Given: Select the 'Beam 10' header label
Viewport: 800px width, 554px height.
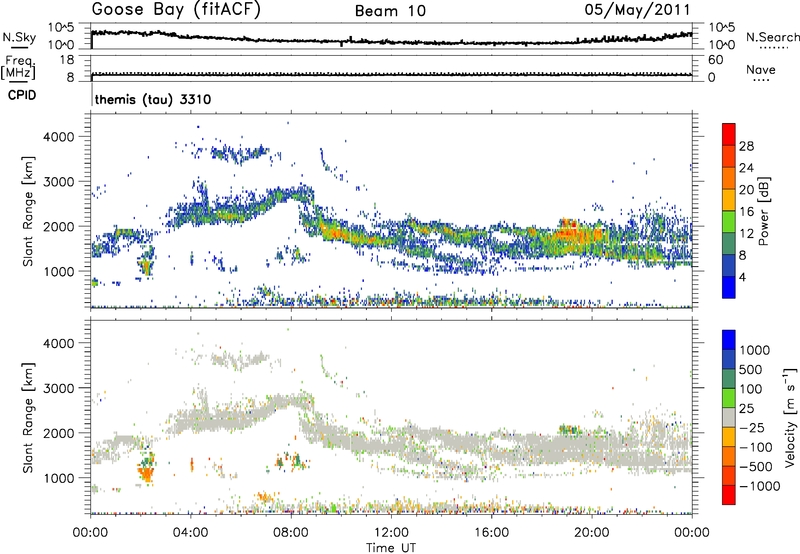Looking at the screenshot, I should point(390,11).
